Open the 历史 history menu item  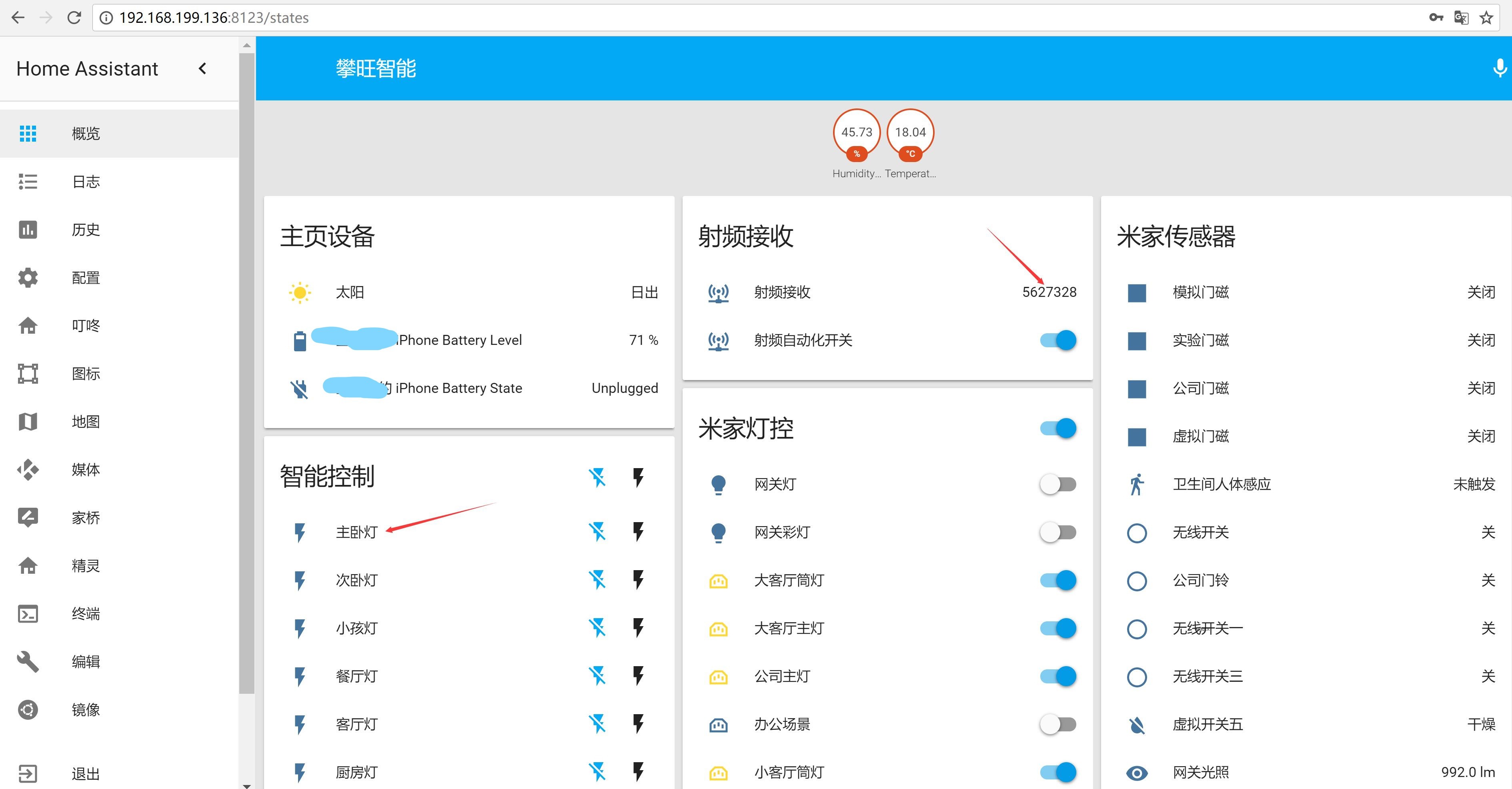click(119, 230)
